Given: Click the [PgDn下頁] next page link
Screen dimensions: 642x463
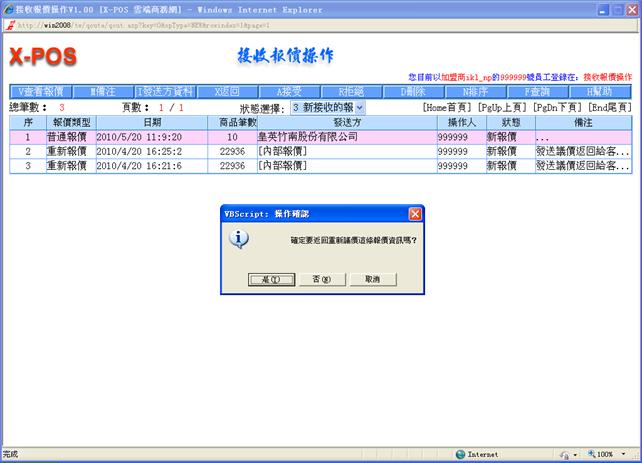Looking at the screenshot, I should click(558, 107).
